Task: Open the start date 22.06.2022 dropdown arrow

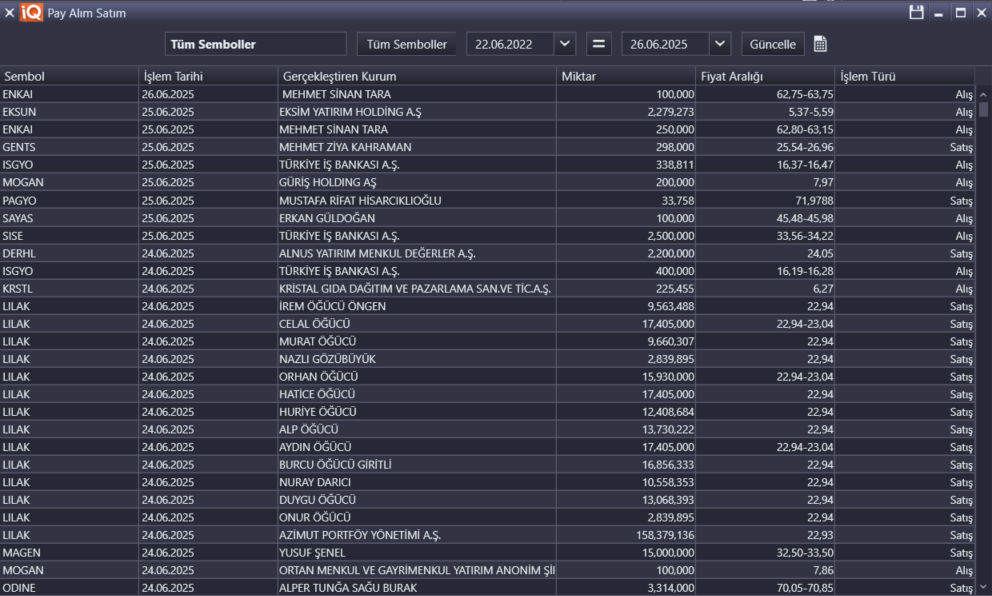Action: pos(565,44)
